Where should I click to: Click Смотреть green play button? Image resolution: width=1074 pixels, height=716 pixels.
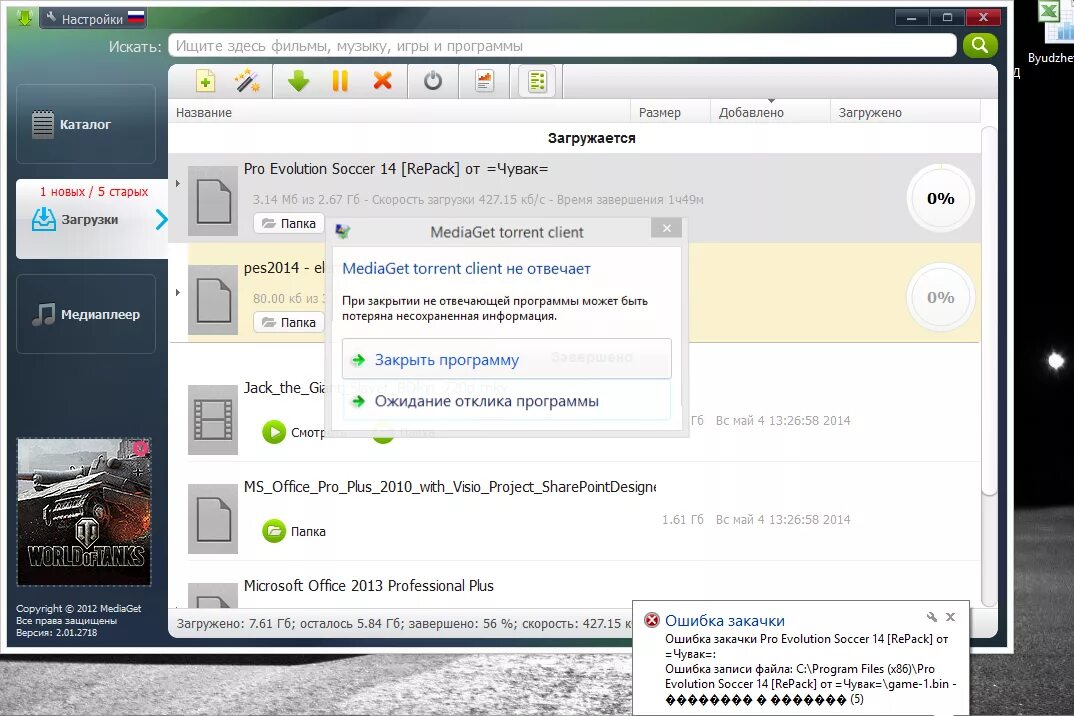click(274, 432)
